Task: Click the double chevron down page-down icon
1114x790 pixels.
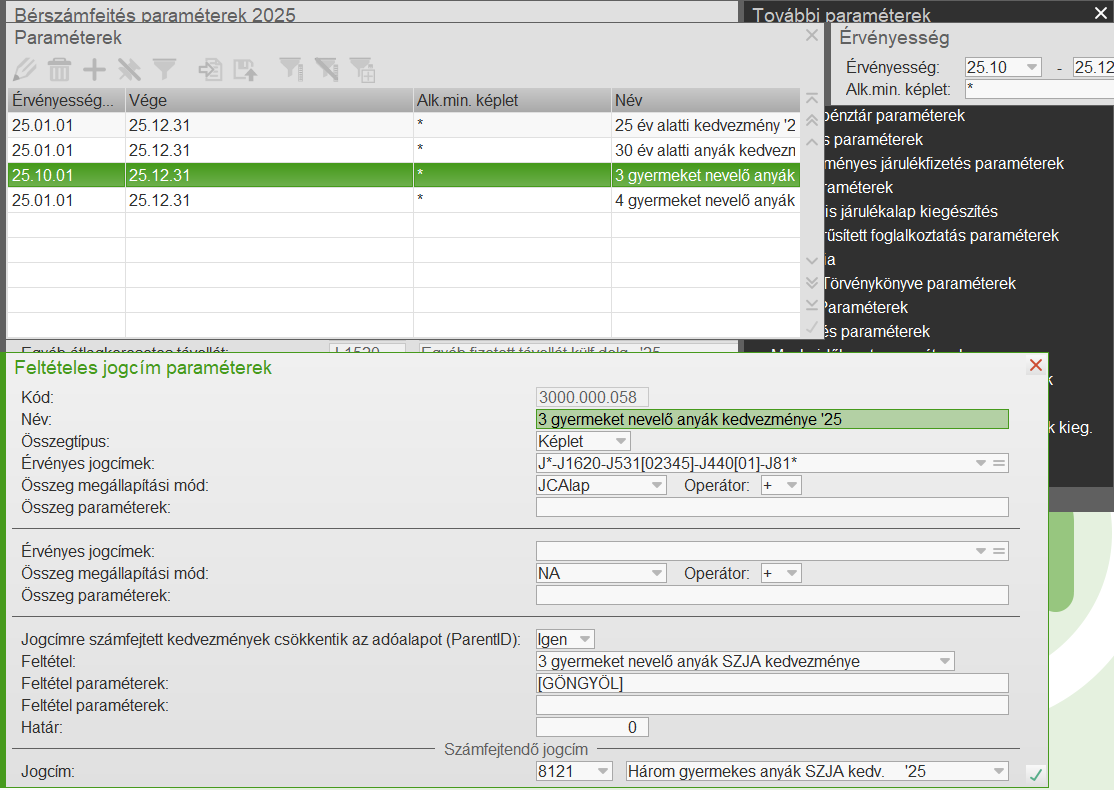Action: (812, 283)
